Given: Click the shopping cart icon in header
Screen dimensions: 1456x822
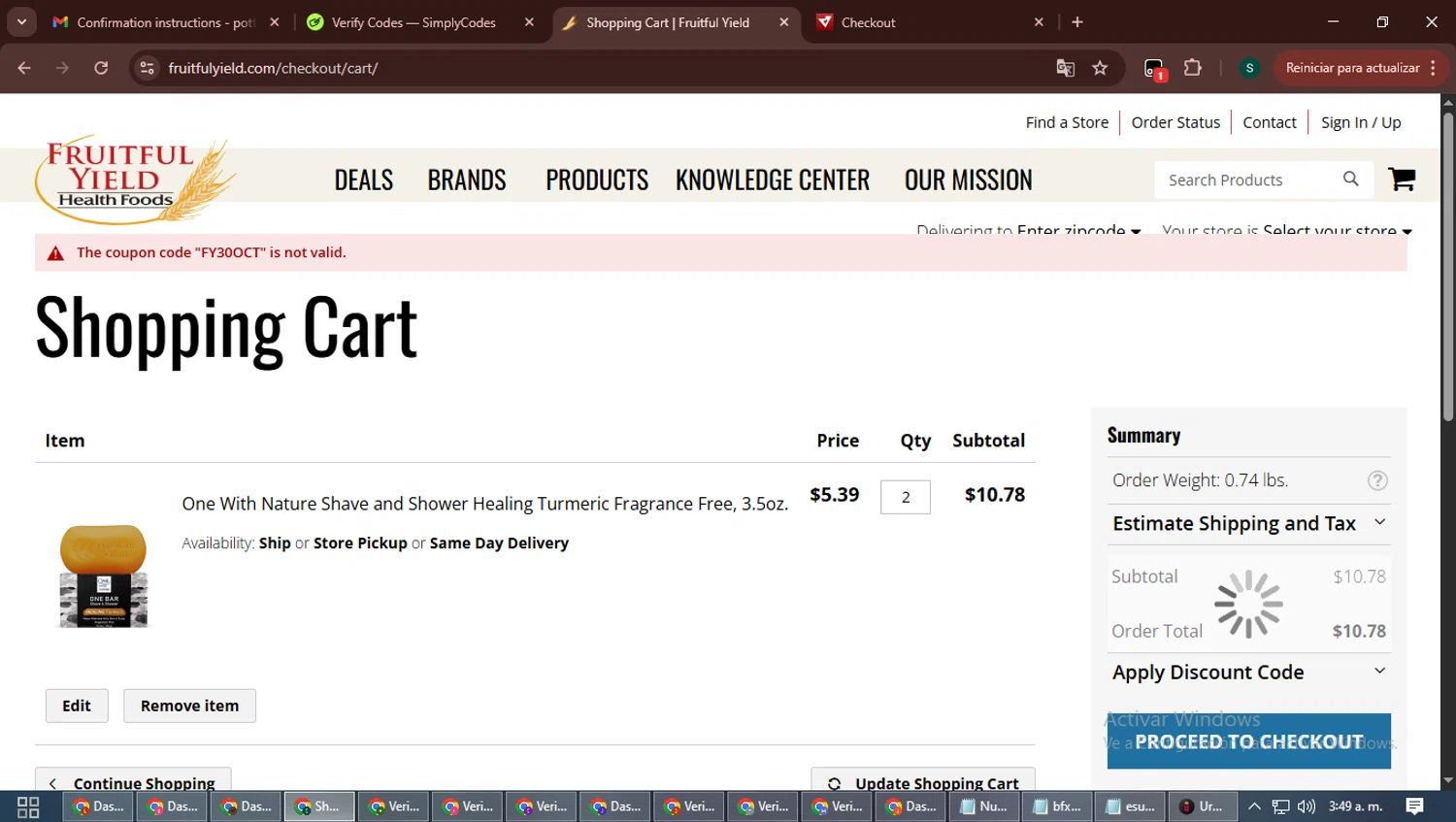Looking at the screenshot, I should pyautogui.click(x=1401, y=180).
